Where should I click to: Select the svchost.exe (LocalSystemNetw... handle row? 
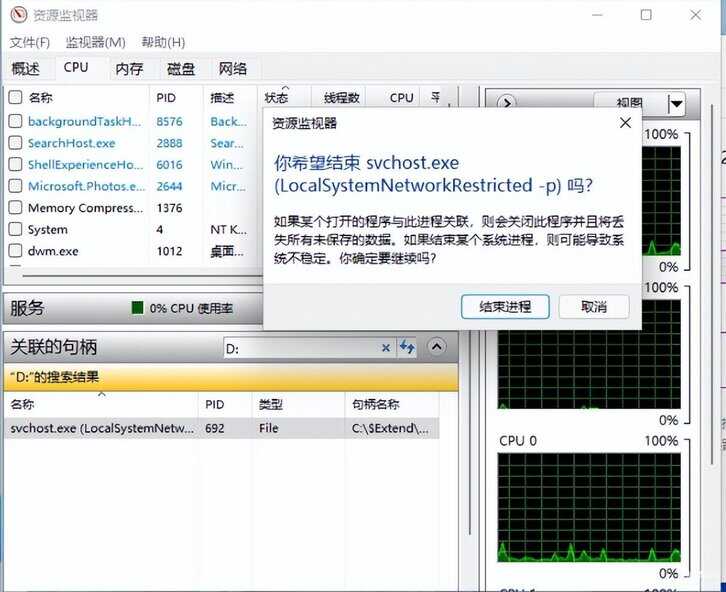point(221,428)
